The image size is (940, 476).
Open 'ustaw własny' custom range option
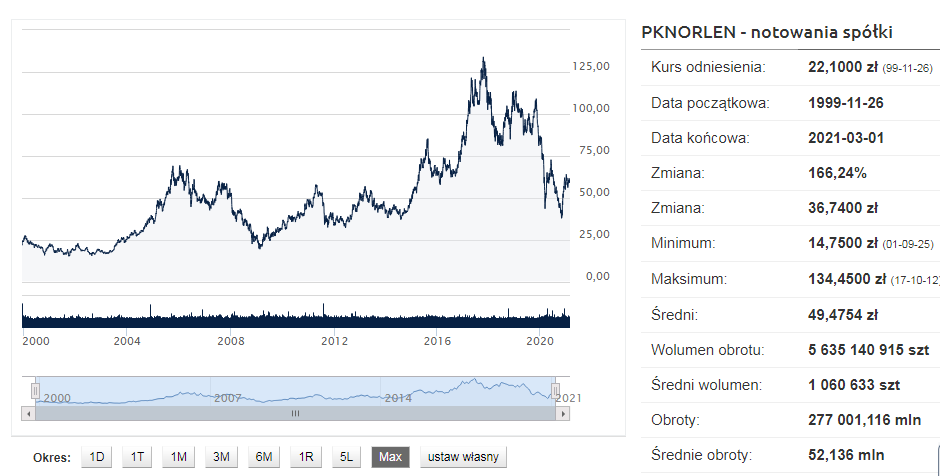(464, 457)
